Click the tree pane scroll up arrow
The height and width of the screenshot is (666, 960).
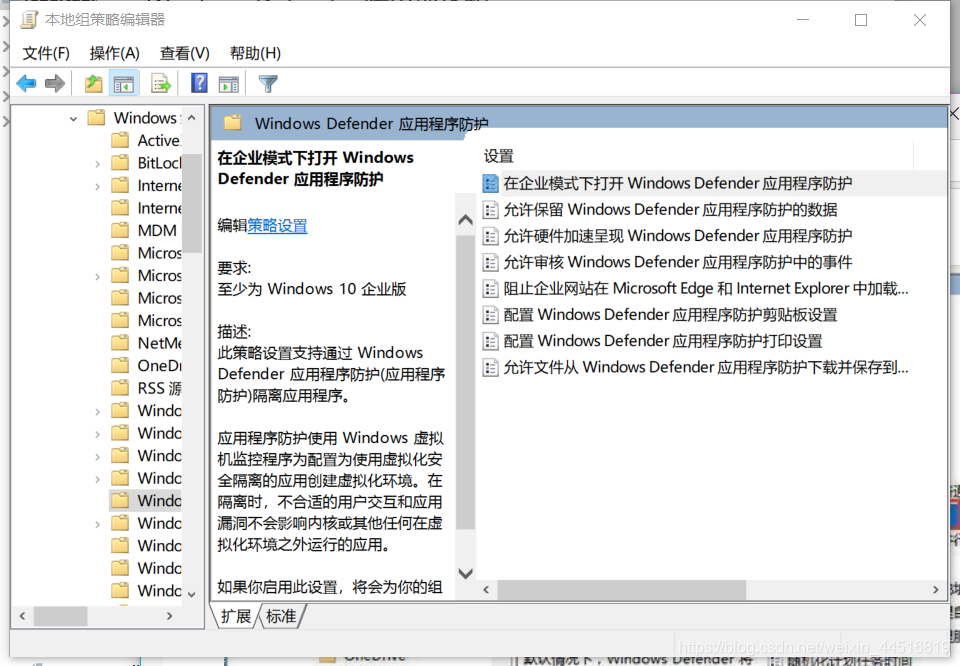192,118
